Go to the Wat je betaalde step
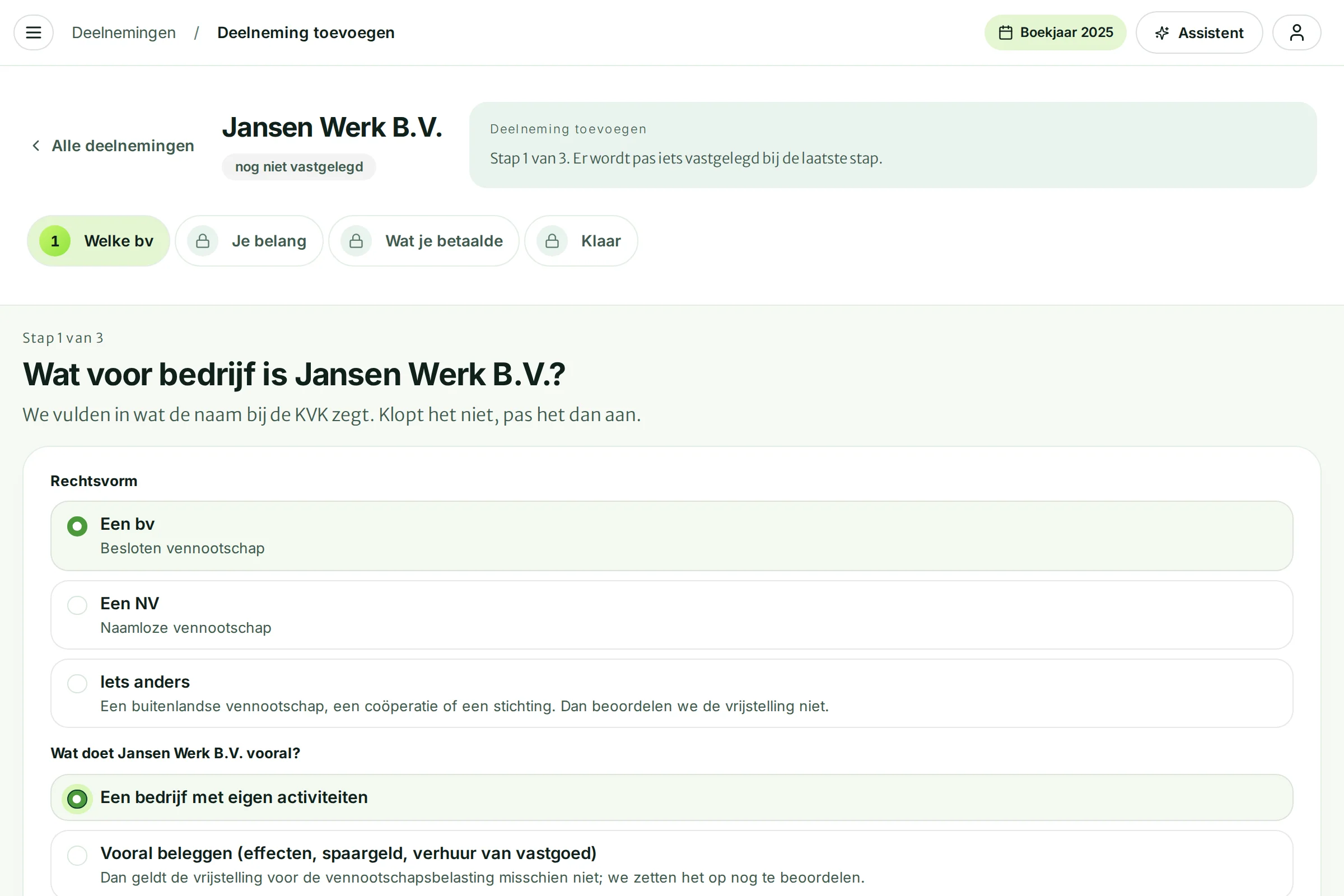The image size is (1344, 896). pyautogui.click(x=424, y=241)
